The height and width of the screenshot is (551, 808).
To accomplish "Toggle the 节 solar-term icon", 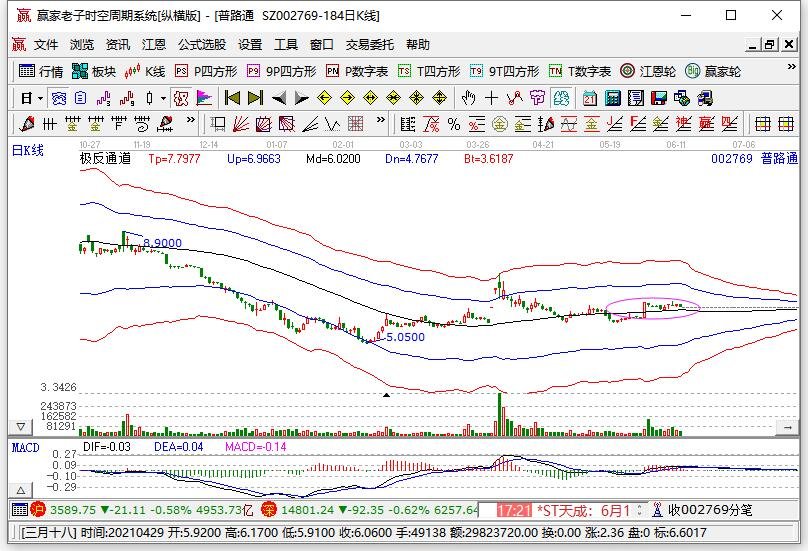I will [x=537, y=98].
